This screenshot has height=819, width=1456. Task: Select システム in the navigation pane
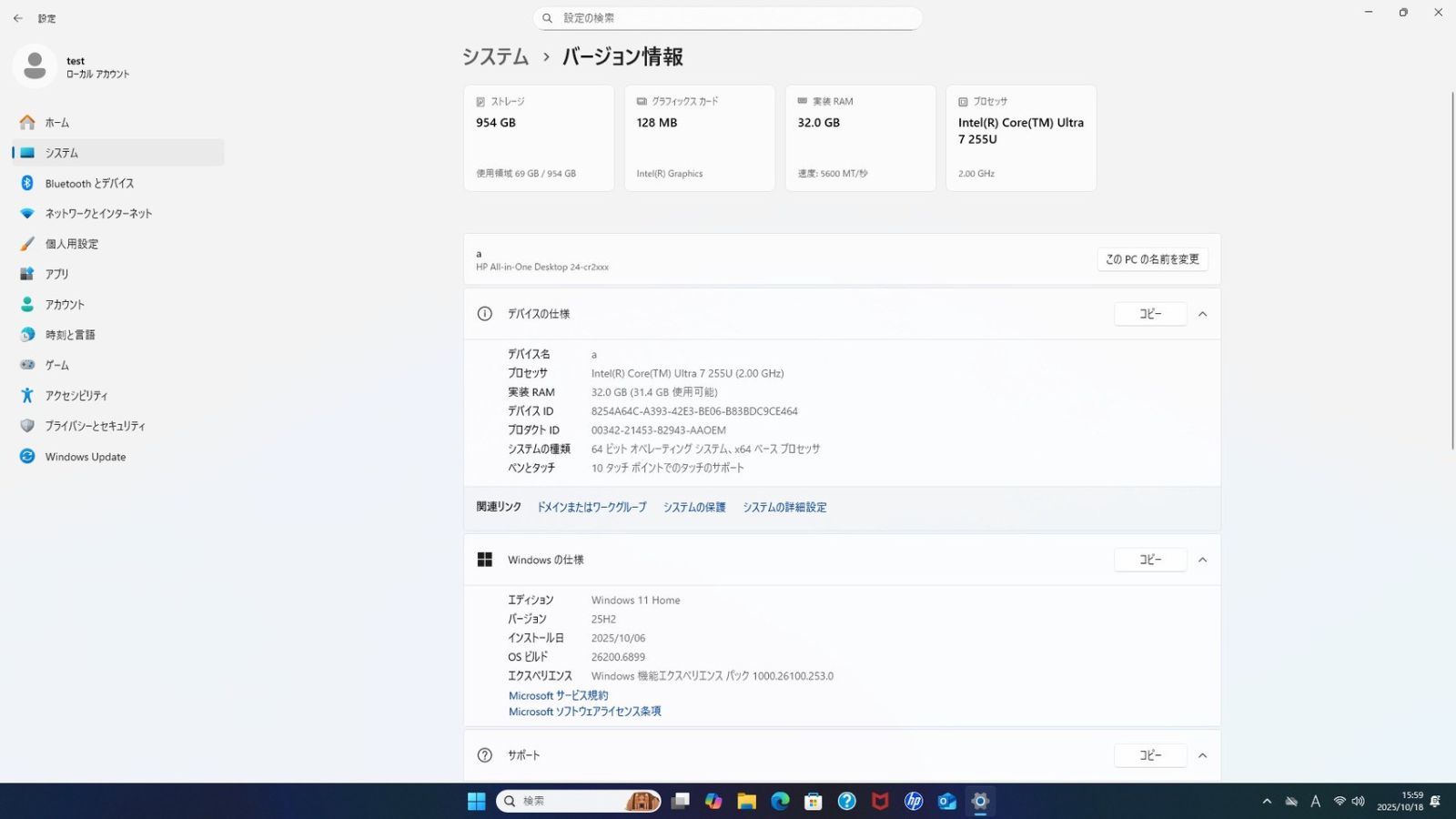(61, 153)
